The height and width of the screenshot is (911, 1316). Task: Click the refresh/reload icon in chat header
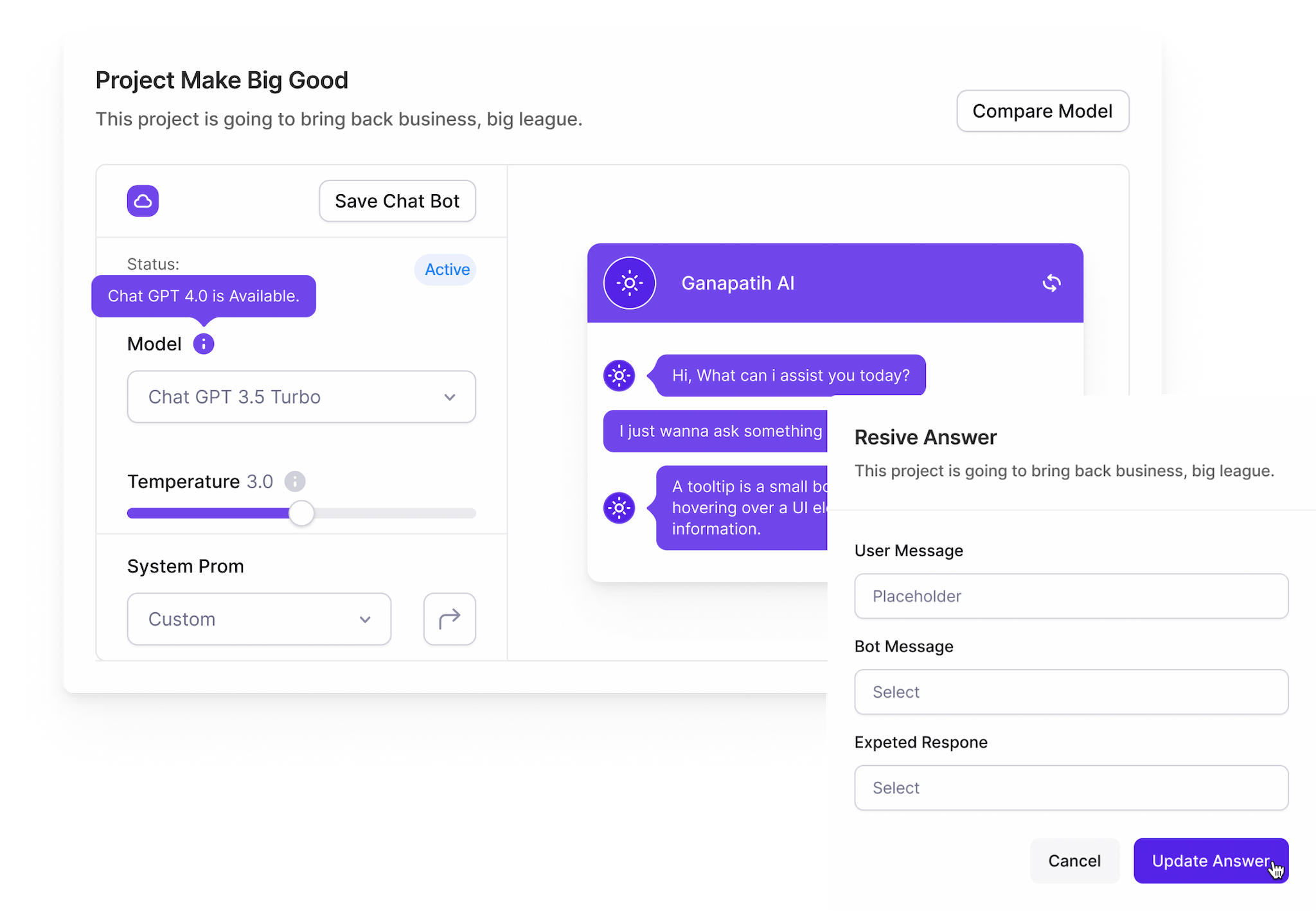1053,282
